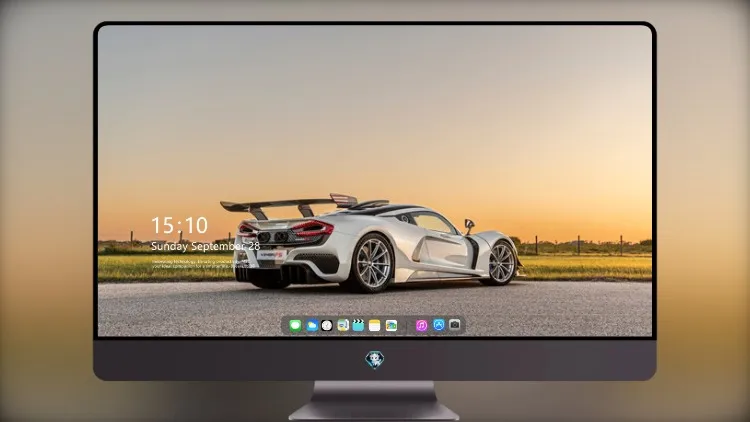Open the Photos gallery icon in dock
The height and width of the screenshot is (422, 750).
pyautogui.click(x=391, y=326)
